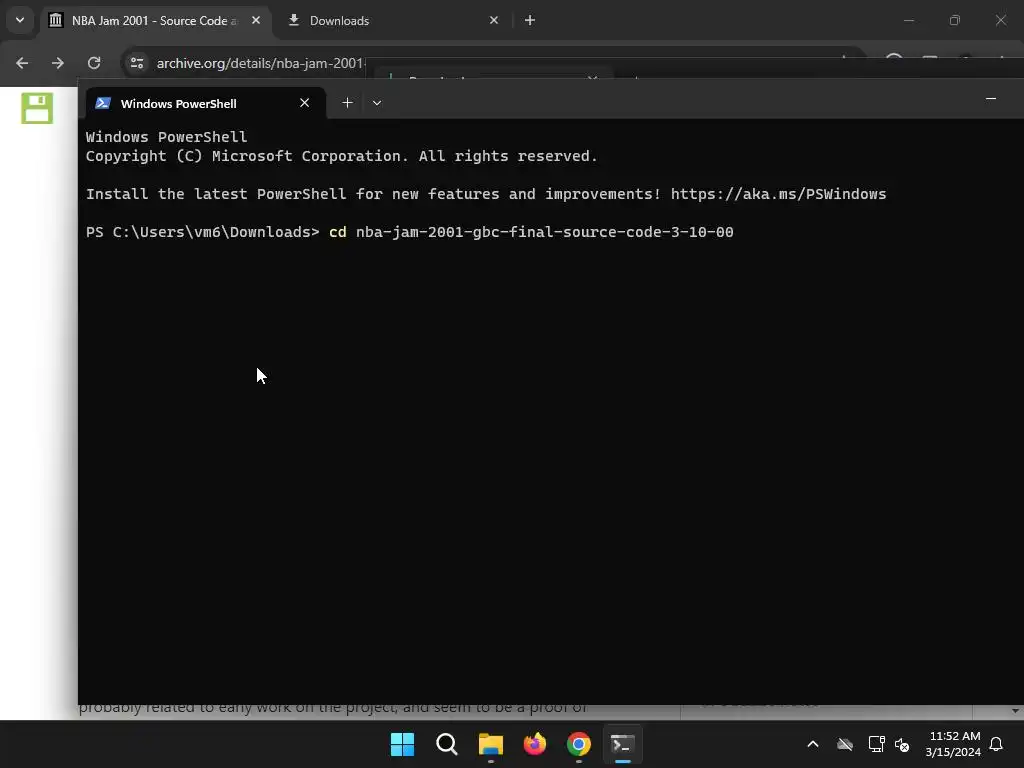This screenshot has width=1024, height=768.
Task: Switch to Chrome from the taskbar
Action: tap(579, 744)
